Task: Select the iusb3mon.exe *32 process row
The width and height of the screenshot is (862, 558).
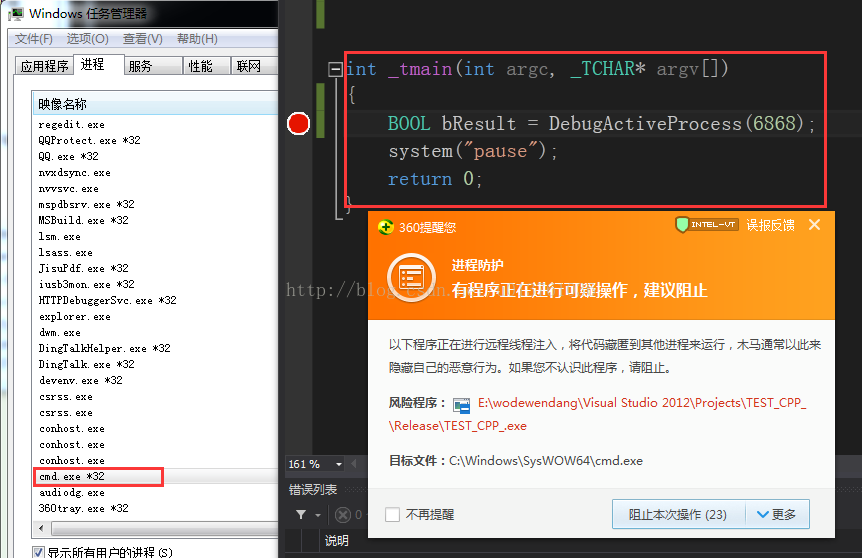Action: (155, 285)
